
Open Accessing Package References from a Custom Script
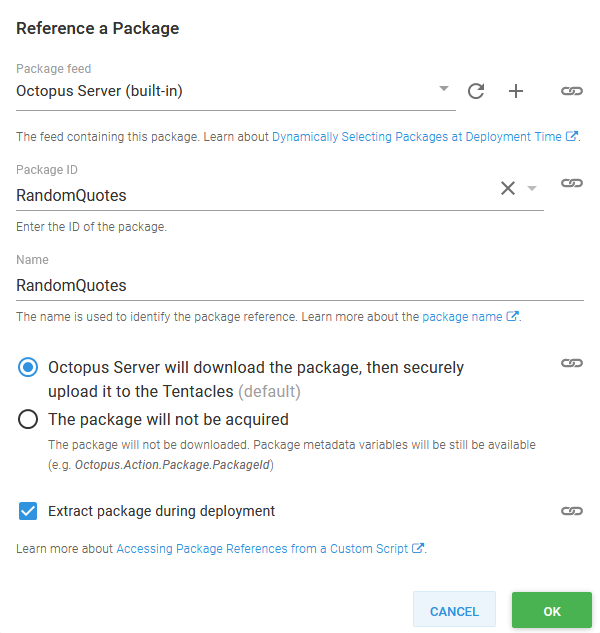pyautogui.click(x=264, y=548)
